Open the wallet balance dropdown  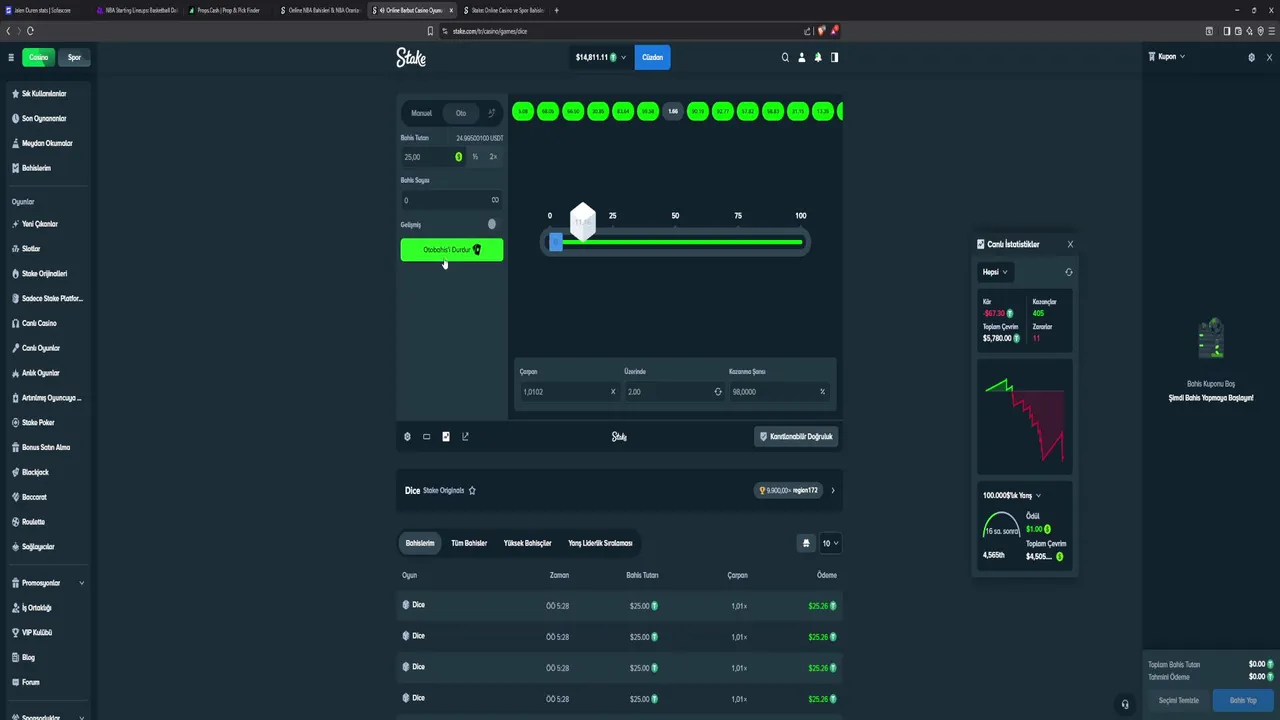click(600, 57)
